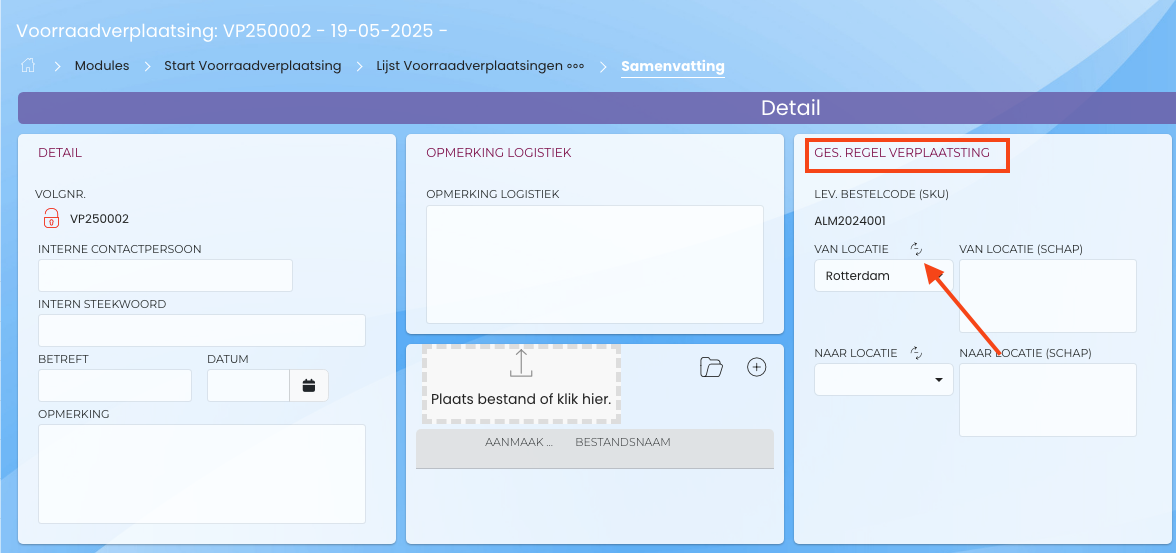Viewport: 1176px width, 553px height.
Task: Open the folder icon in file panel
Action: 711,367
